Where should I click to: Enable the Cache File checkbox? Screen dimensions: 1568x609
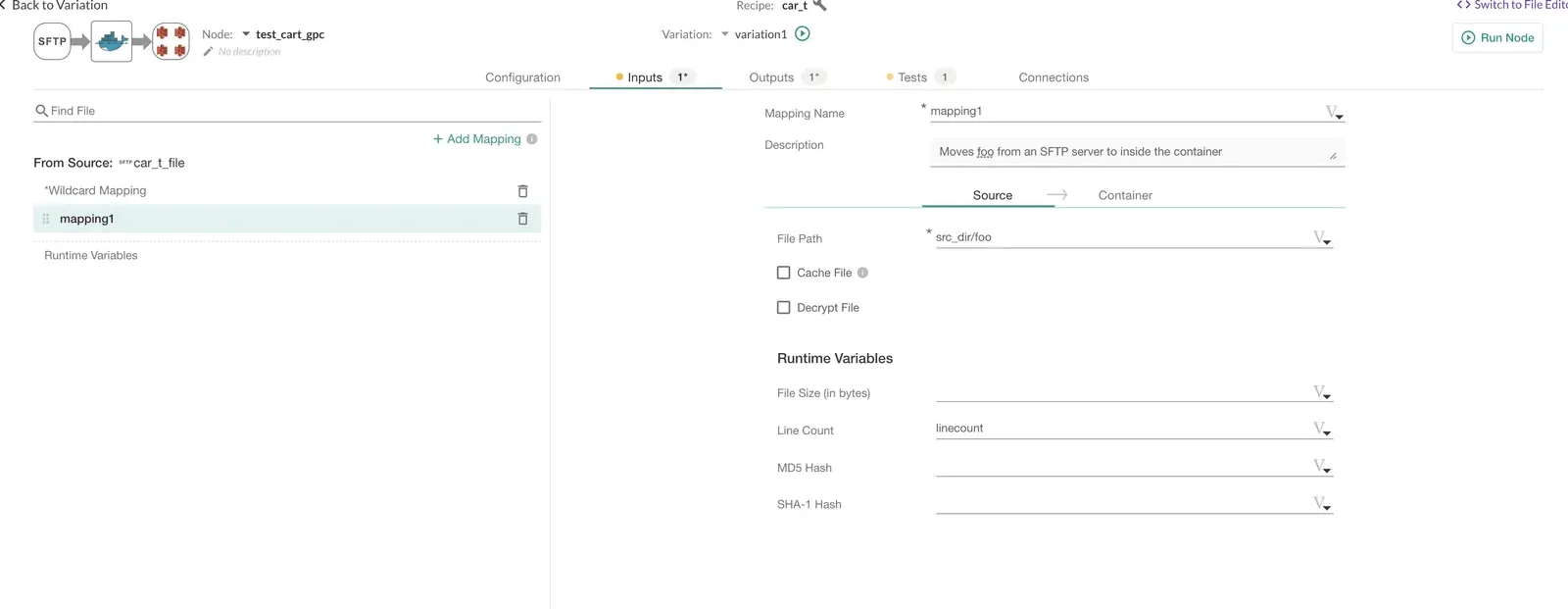(x=783, y=273)
